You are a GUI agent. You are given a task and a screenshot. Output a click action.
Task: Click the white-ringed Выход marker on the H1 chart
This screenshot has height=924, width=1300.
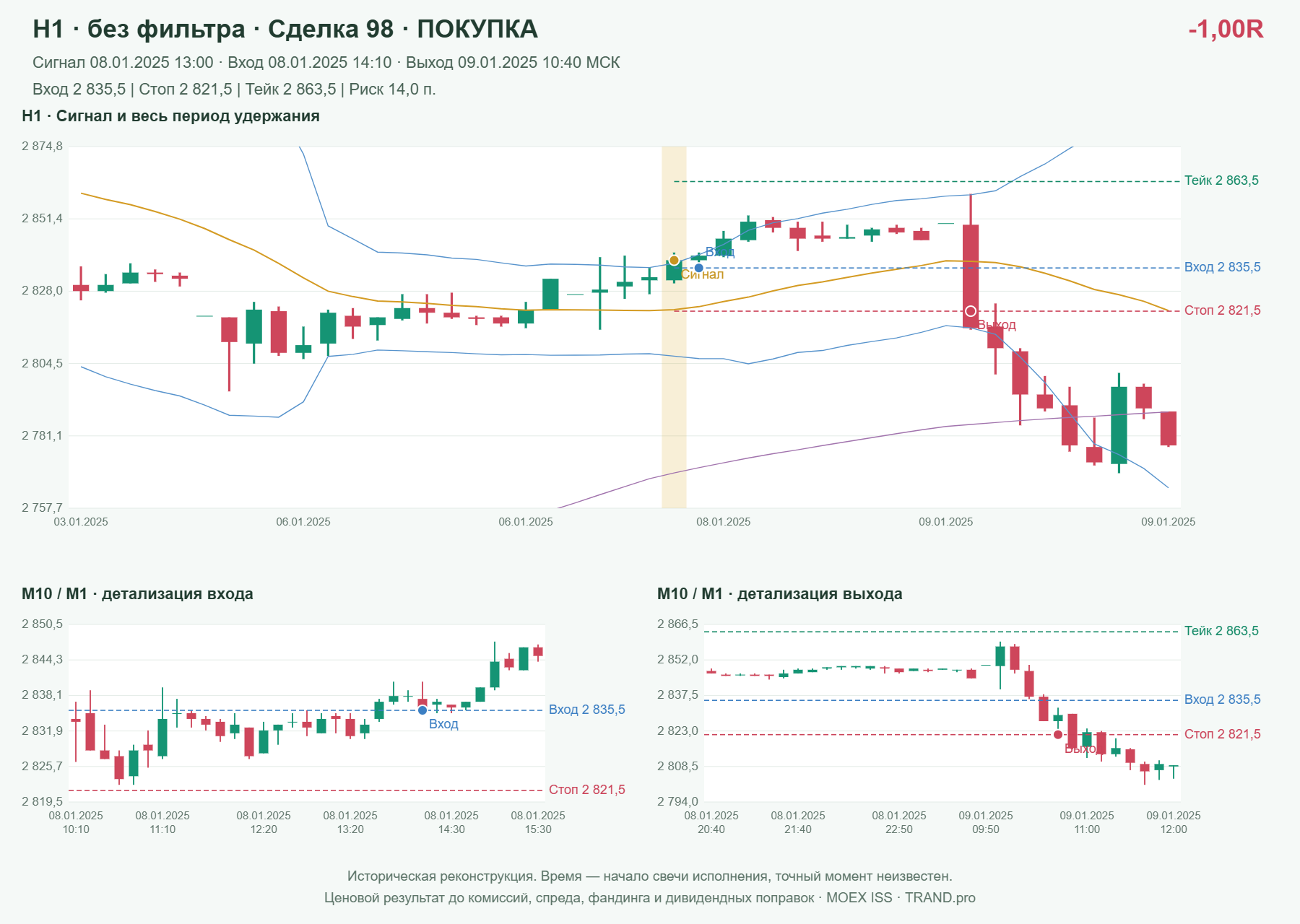tap(971, 311)
